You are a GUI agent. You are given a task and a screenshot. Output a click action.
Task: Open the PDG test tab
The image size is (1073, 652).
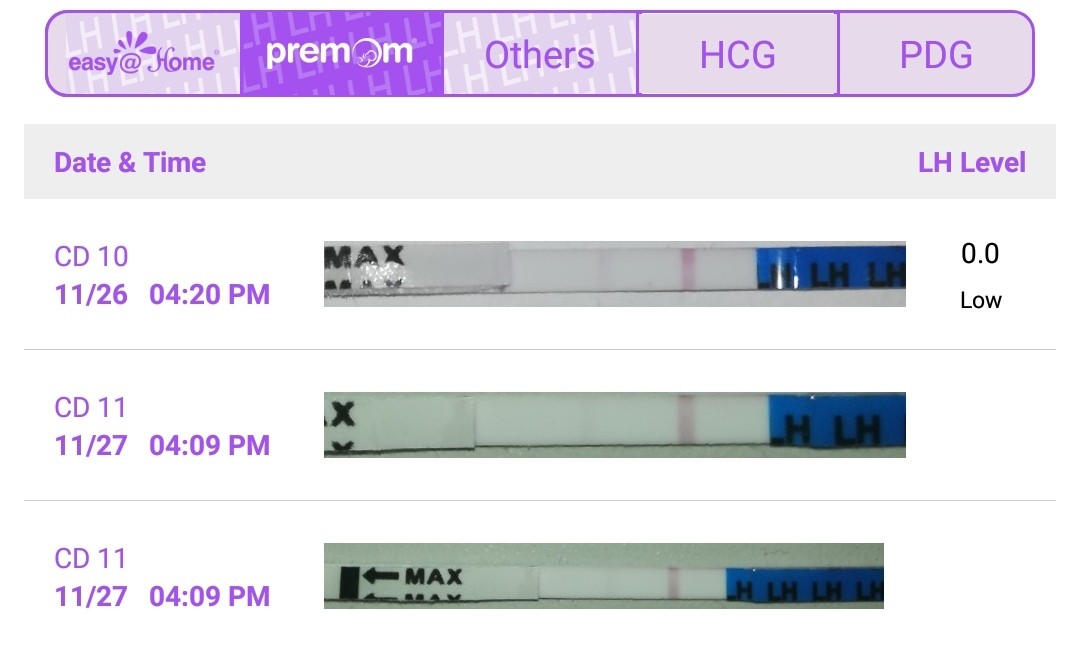(x=935, y=55)
